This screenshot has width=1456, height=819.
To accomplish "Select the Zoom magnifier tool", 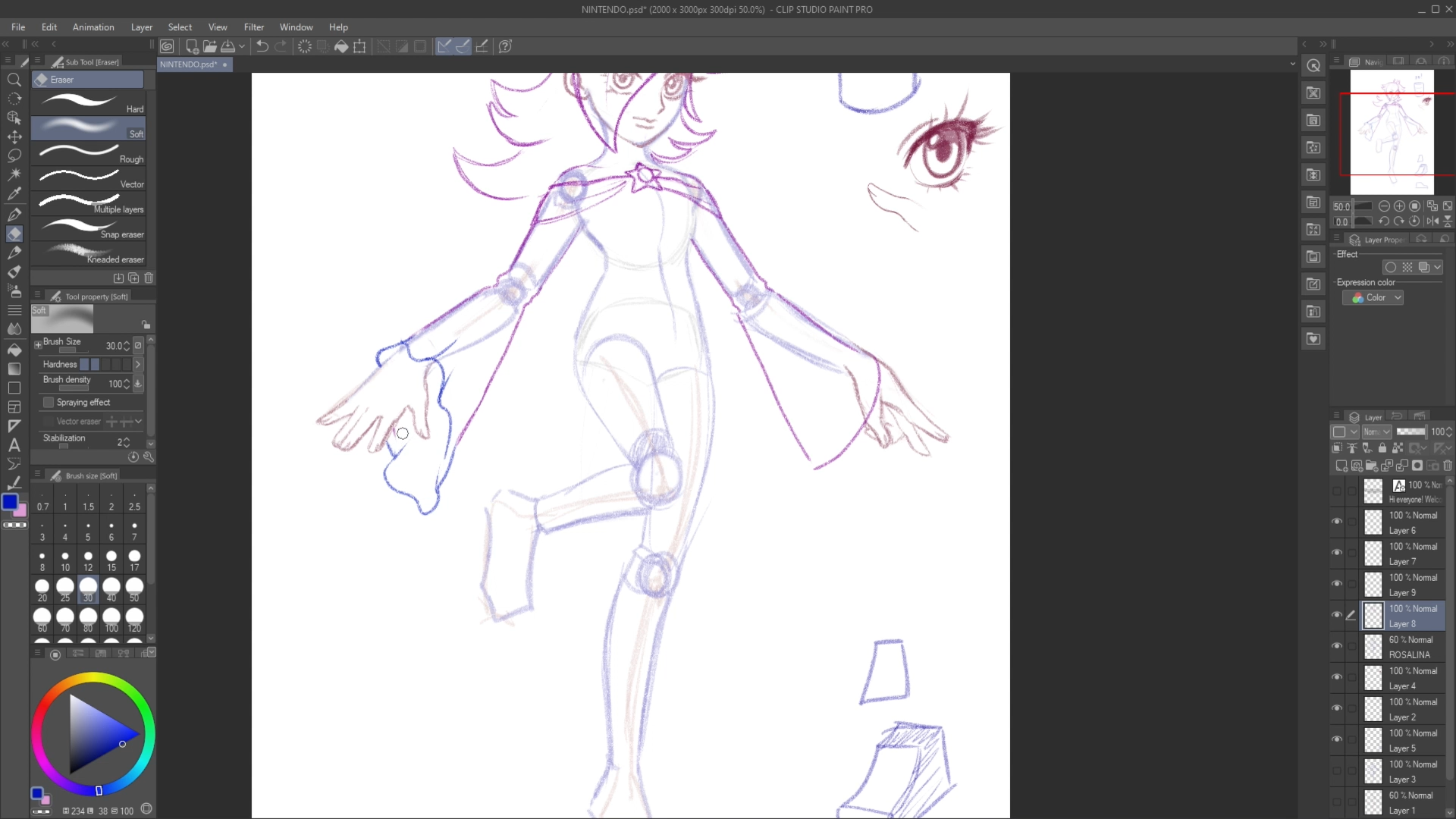I will 14,80.
